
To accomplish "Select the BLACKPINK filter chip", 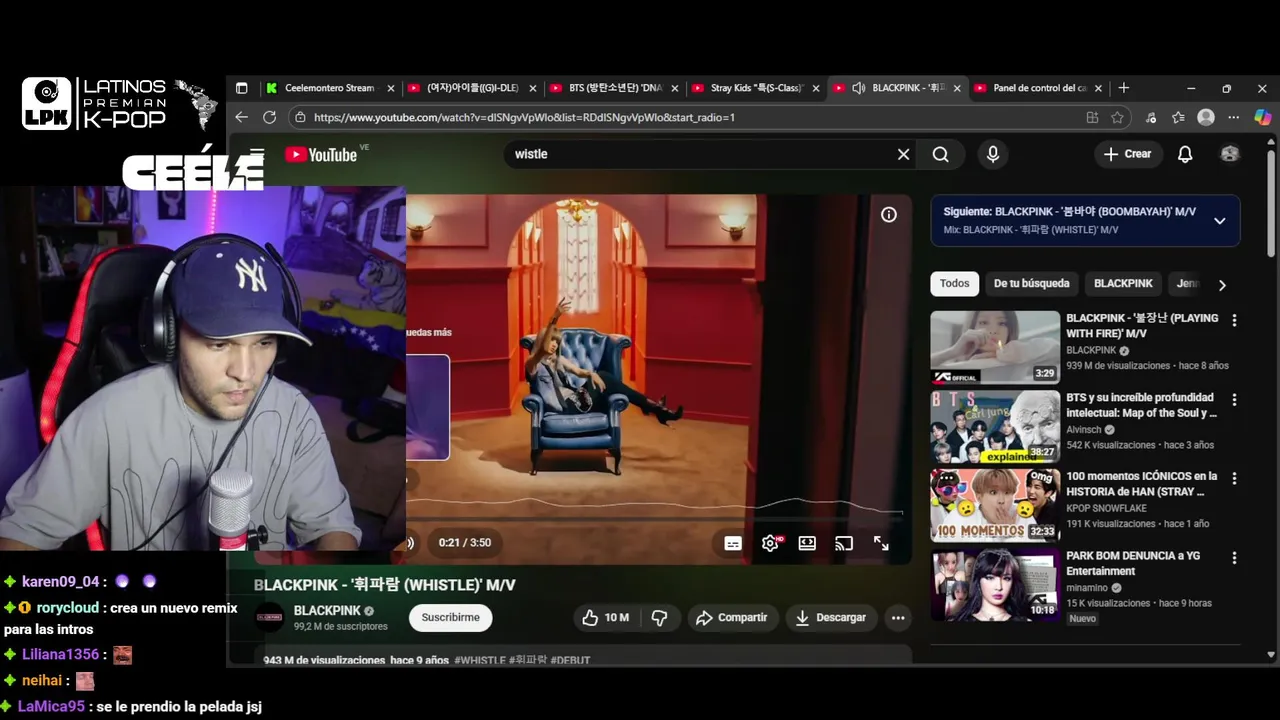I will (1123, 284).
